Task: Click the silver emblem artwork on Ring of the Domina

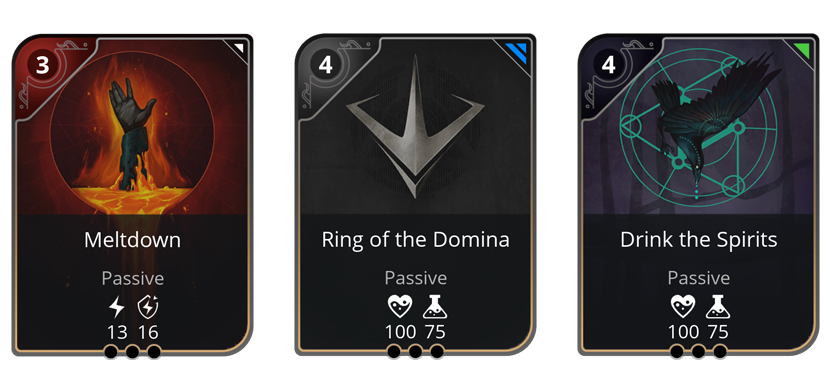Action: point(416,127)
